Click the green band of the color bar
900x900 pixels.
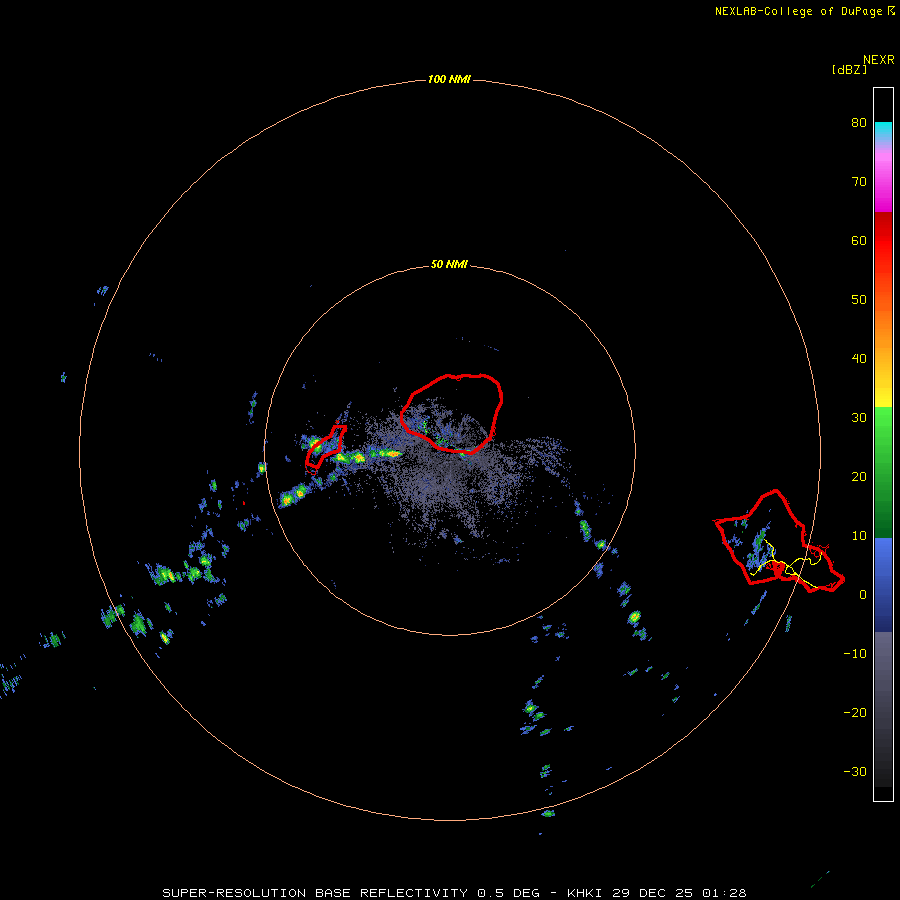pos(883,472)
